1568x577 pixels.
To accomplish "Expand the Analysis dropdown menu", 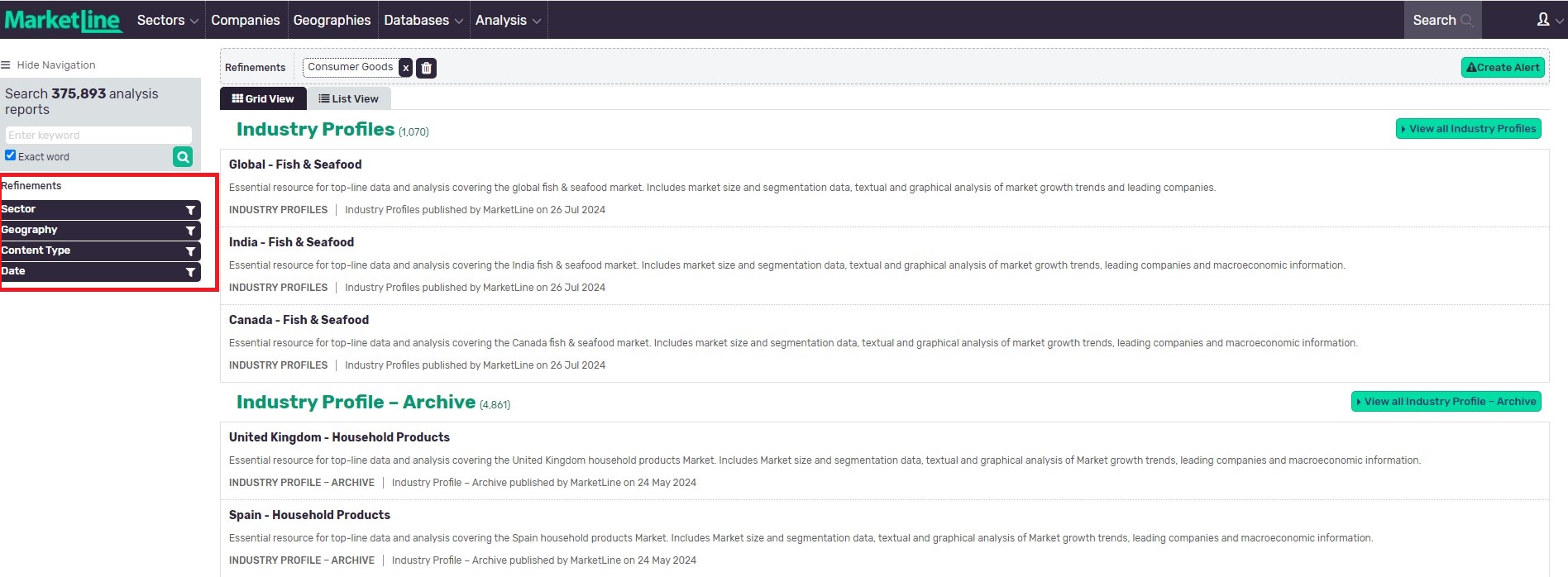I will [508, 20].
